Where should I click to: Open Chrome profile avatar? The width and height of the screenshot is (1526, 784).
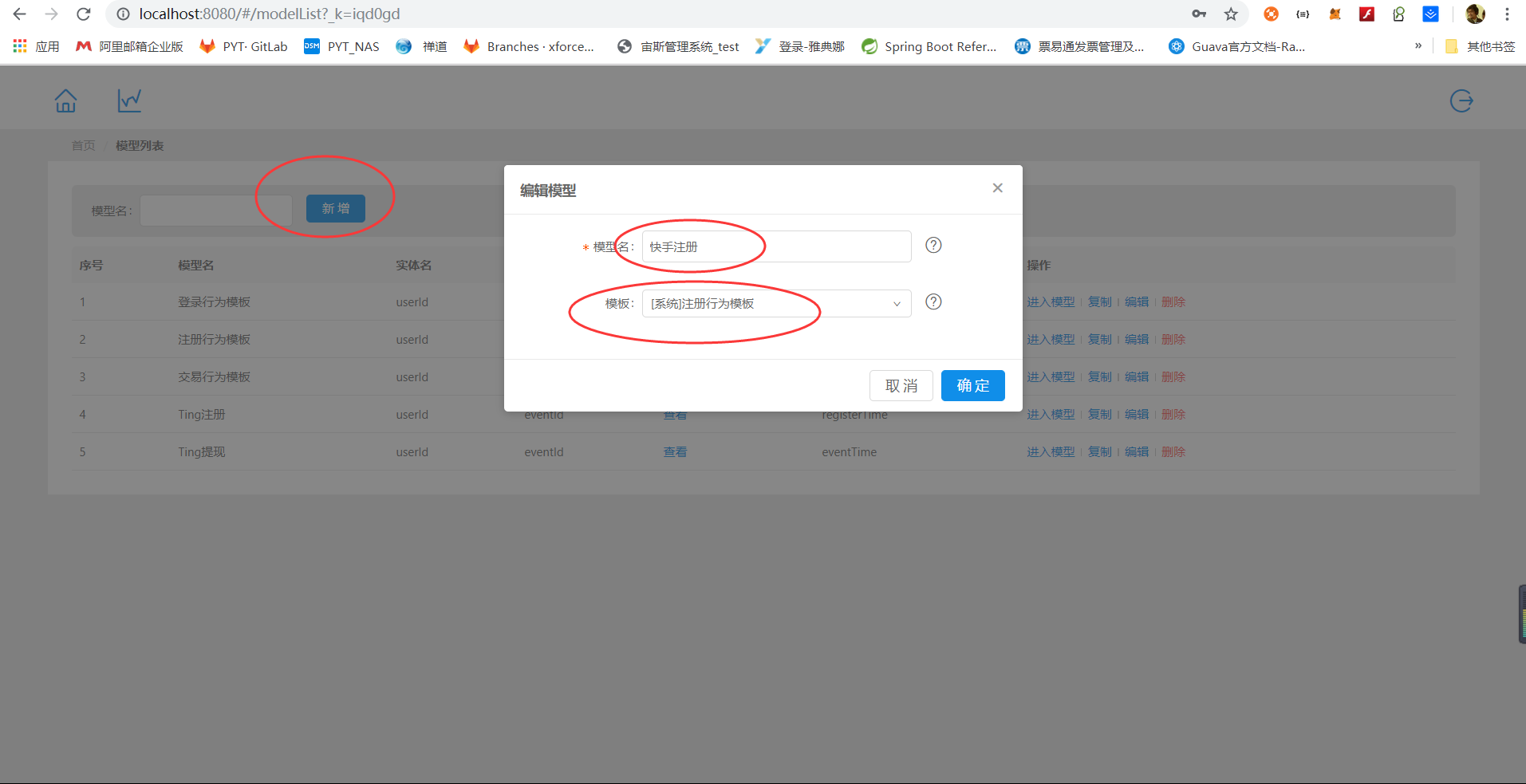pos(1475,14)
